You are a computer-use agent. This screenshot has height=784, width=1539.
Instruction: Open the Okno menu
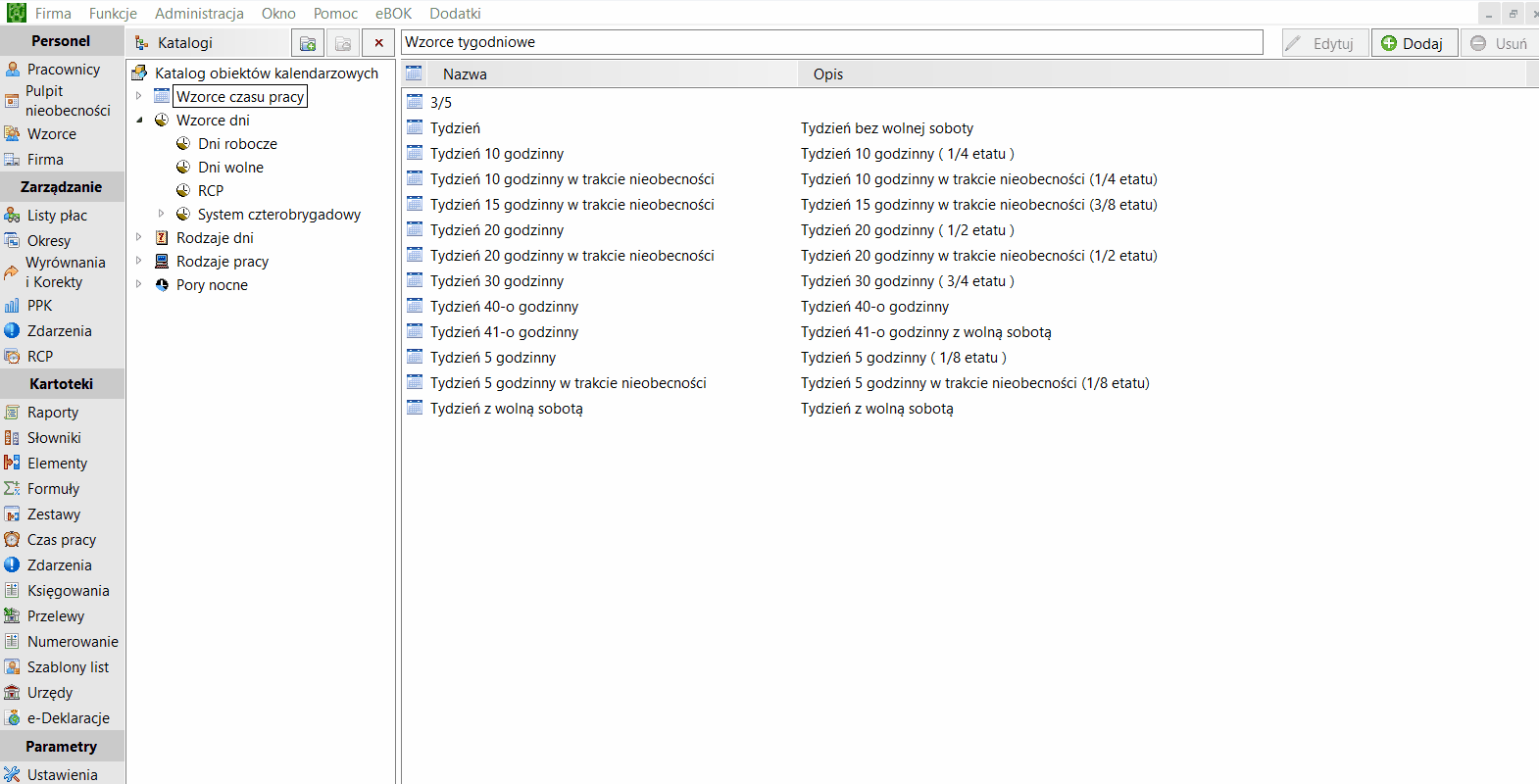pos(278,14)
